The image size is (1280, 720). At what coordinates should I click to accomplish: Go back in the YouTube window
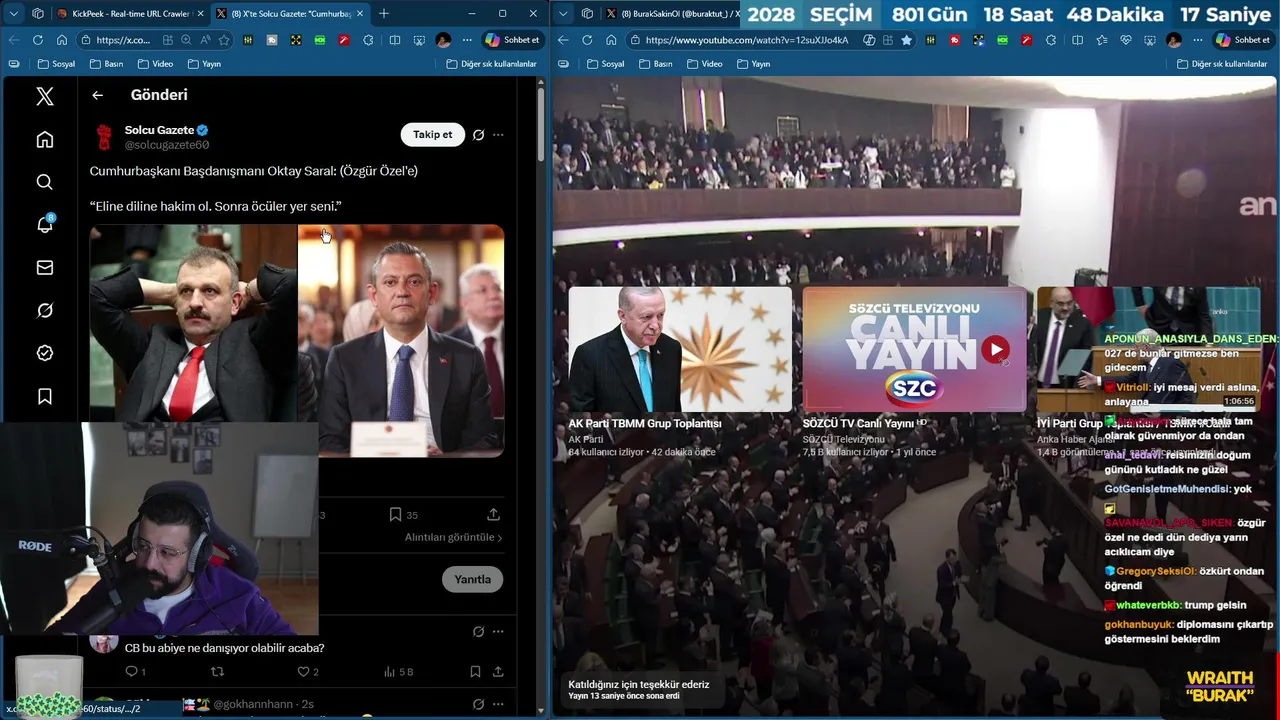(x=563, y=40)
